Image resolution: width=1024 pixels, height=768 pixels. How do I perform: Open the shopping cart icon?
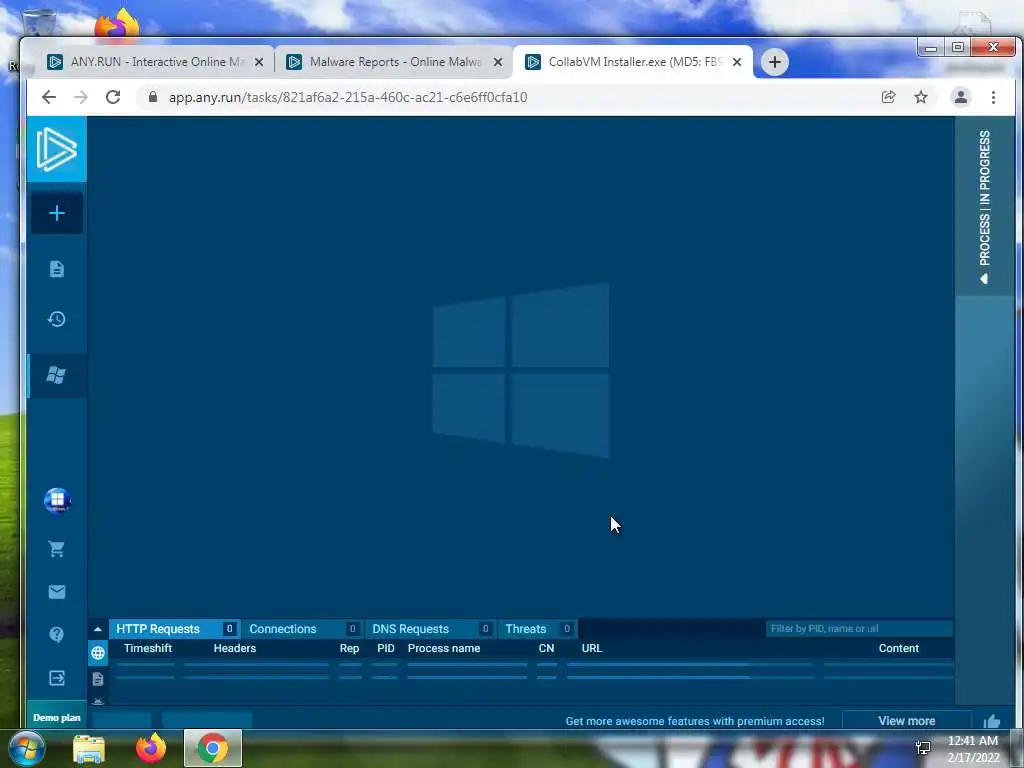point(57,549)
